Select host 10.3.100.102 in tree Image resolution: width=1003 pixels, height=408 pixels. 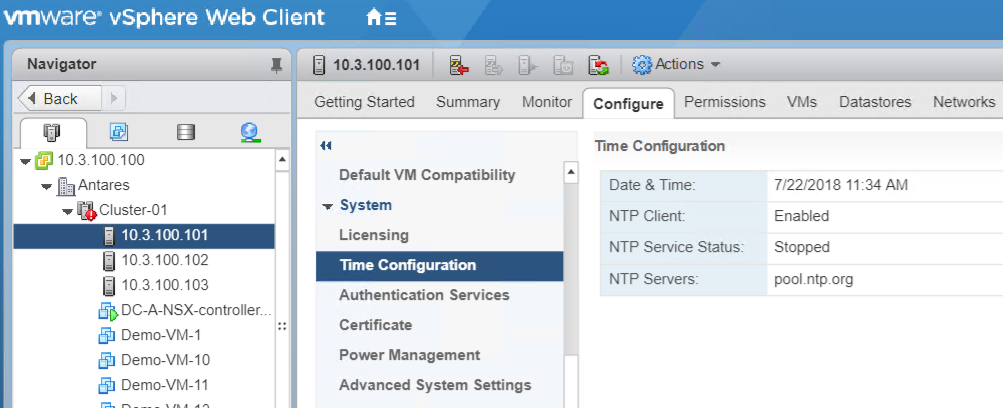click(x=164, y=260)
